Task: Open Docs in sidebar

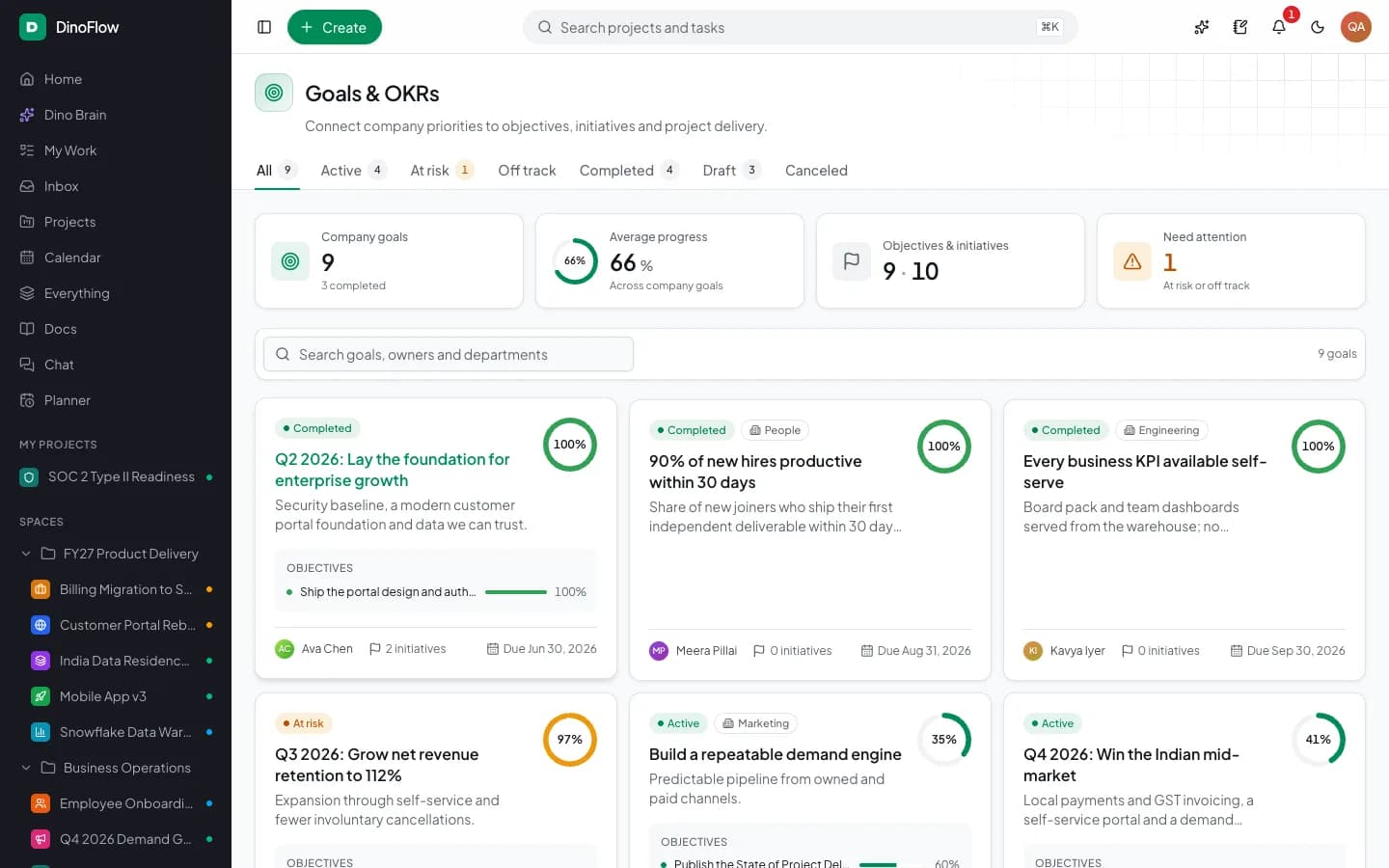Action: tap(116, 329)
